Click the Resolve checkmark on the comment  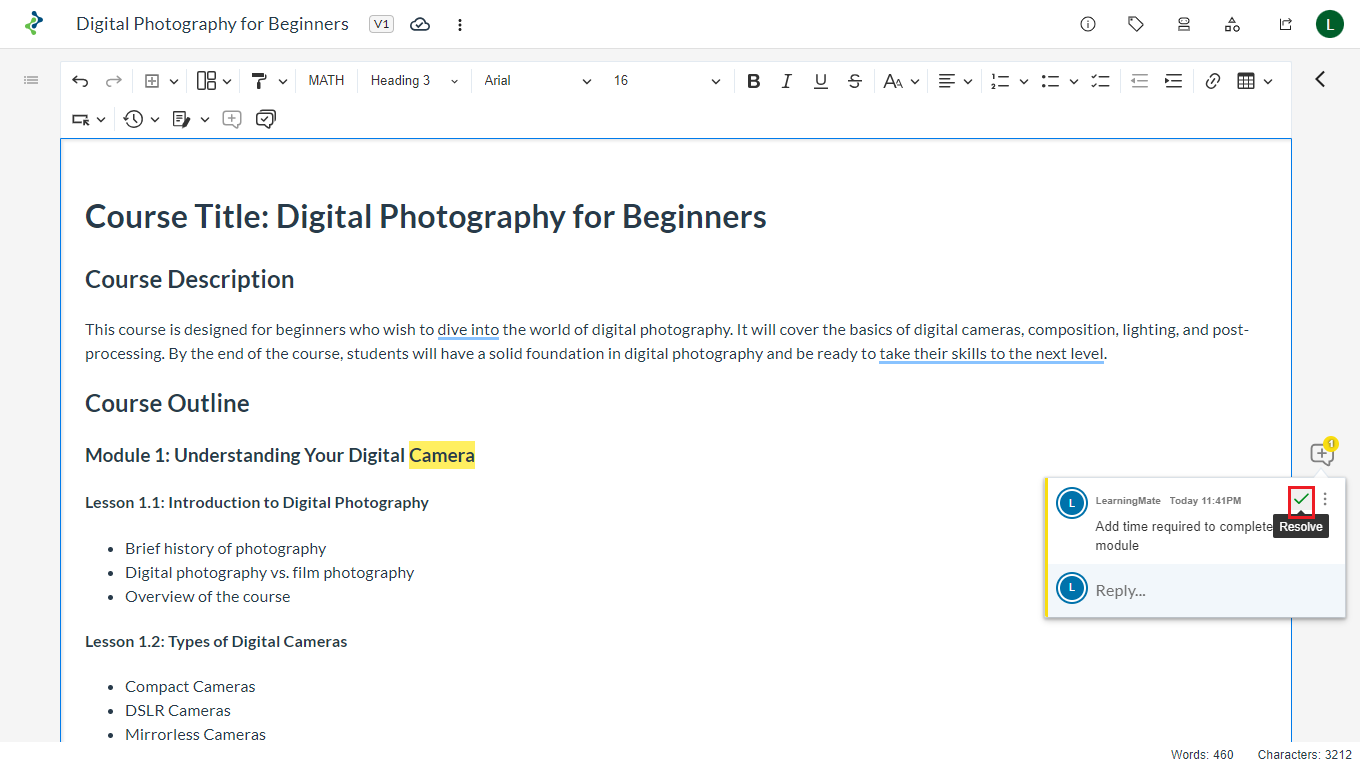coord(1301,499)
